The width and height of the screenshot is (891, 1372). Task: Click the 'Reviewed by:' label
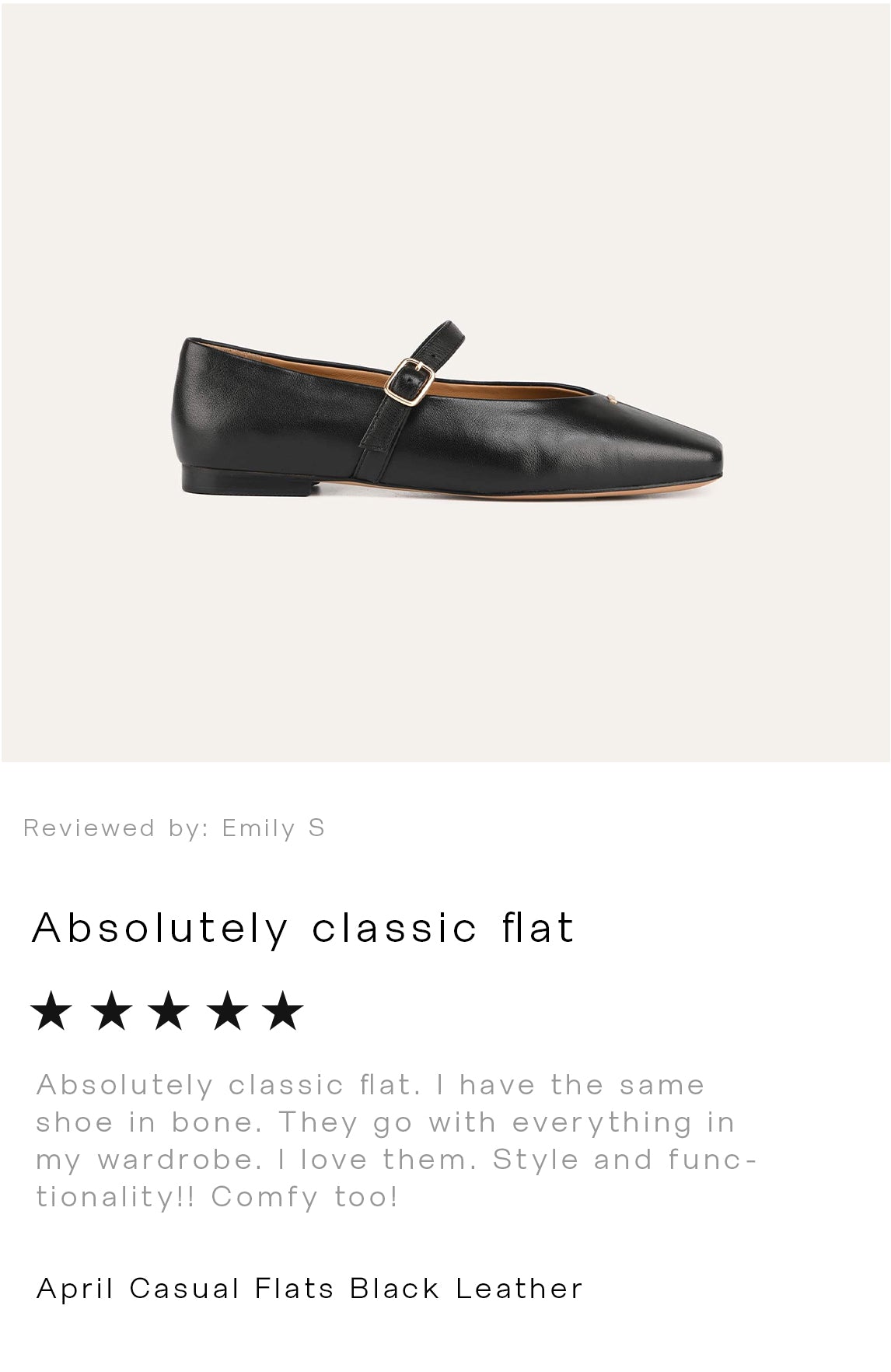tap(117, 828)
